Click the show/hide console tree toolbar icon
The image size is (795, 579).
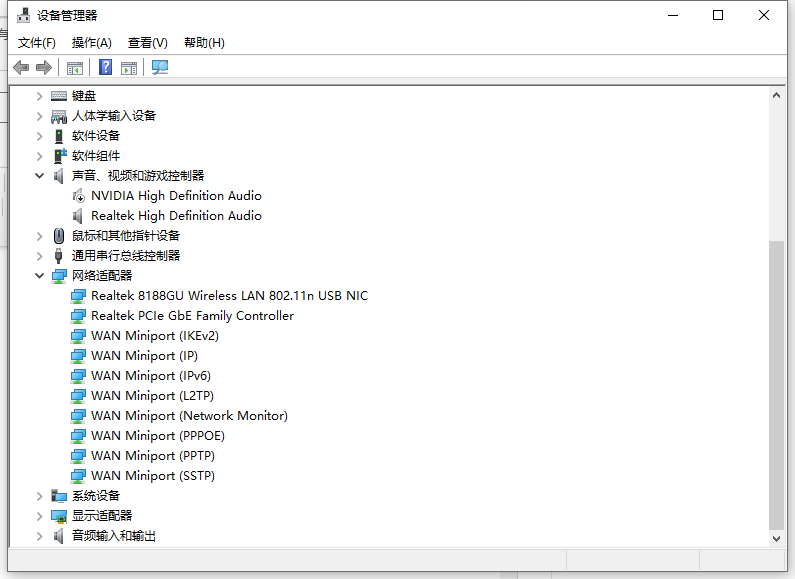75,67
